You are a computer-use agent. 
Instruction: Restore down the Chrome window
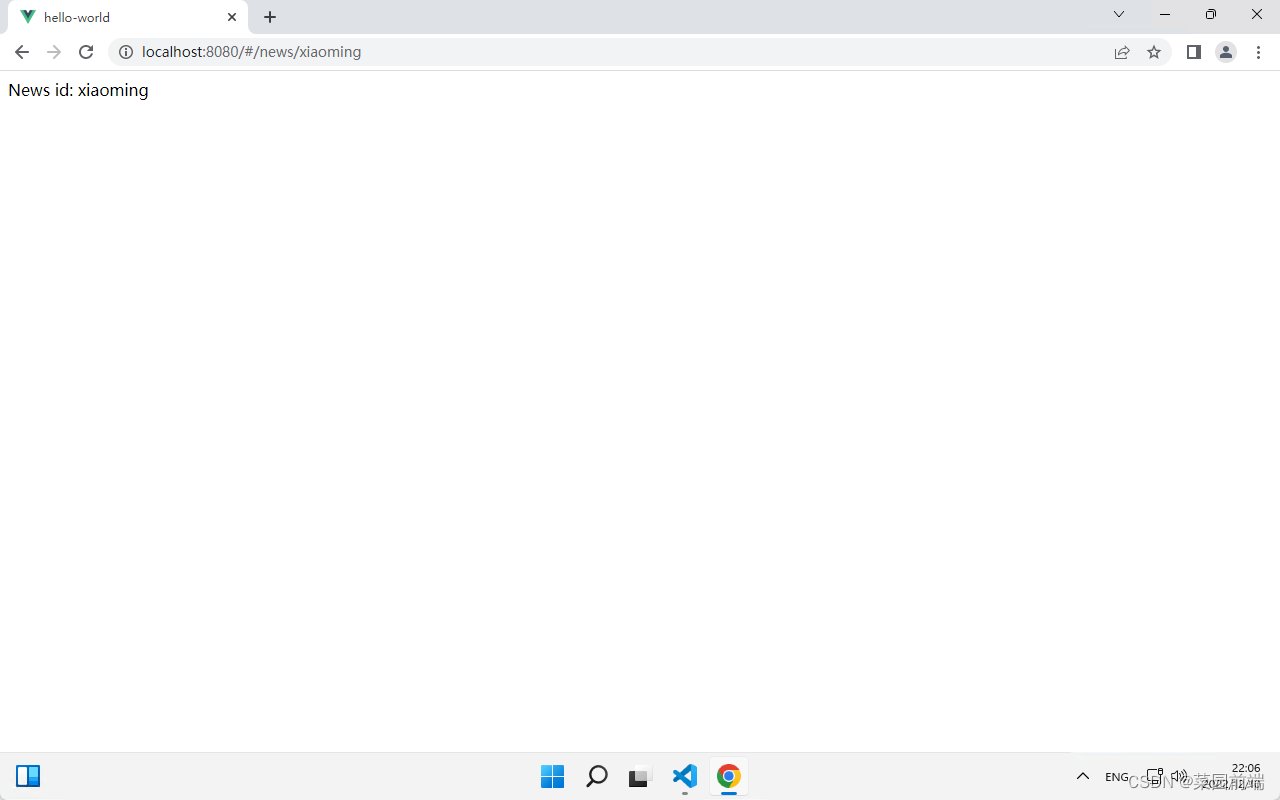[x=1211, y=14]
